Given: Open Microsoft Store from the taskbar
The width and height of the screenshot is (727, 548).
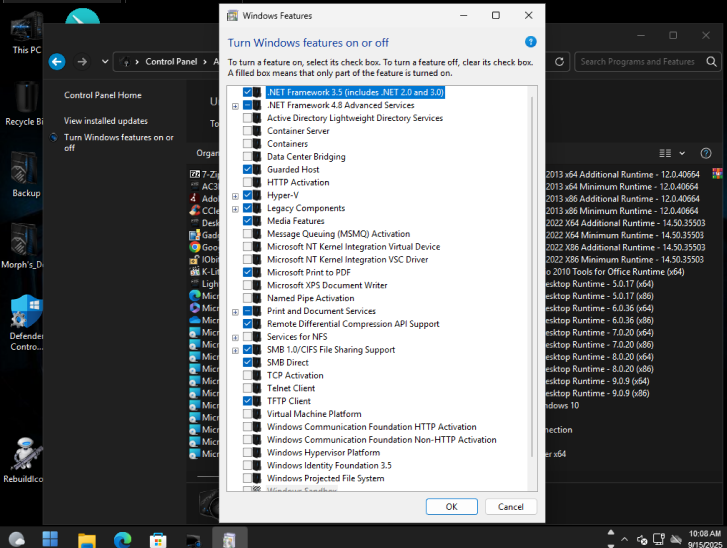Looking at the screenshot, I should pos(158,540).
